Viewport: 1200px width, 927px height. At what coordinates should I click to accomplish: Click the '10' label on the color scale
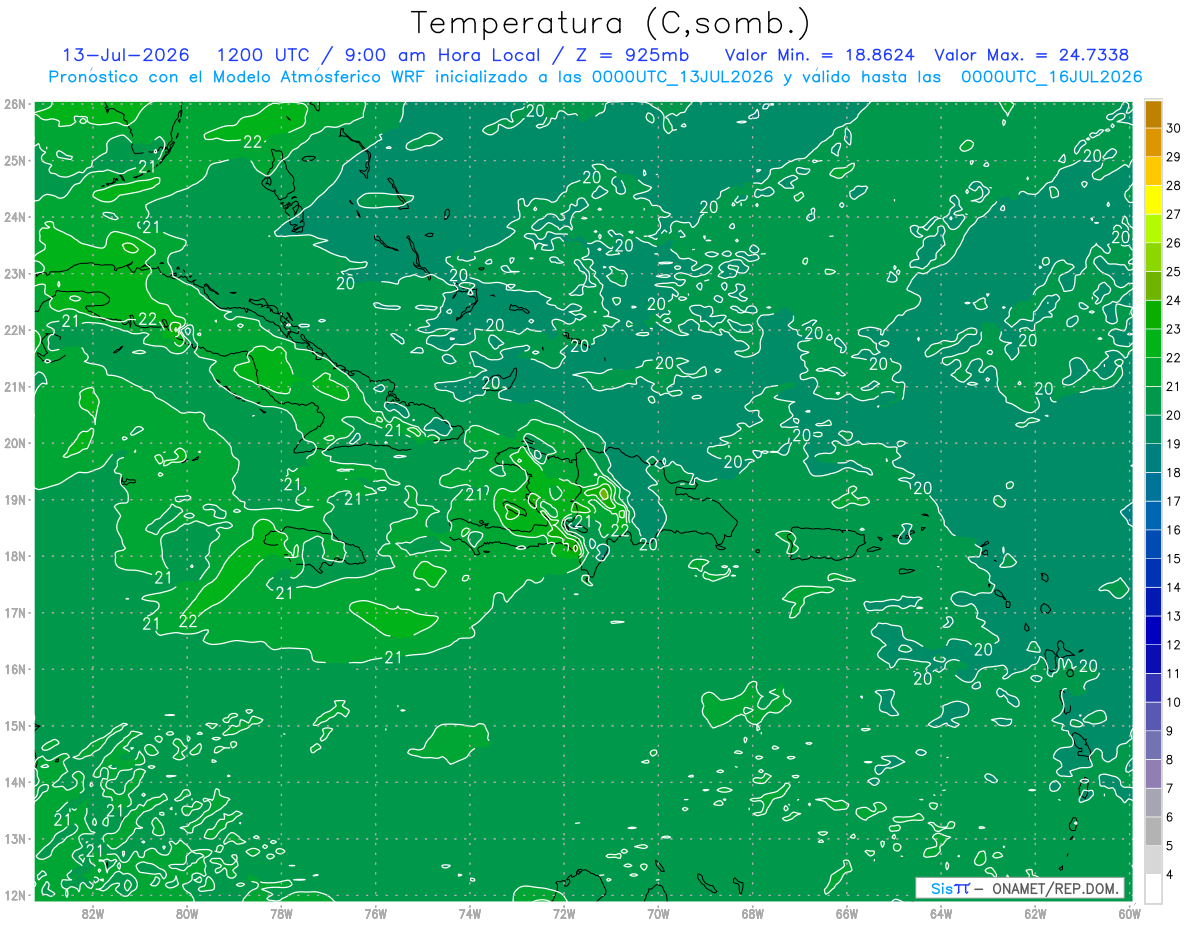[x=1174, y=702]
